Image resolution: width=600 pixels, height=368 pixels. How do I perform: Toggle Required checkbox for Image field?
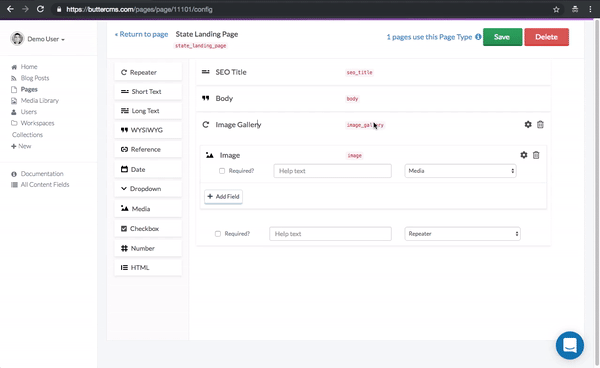[222, 171]
